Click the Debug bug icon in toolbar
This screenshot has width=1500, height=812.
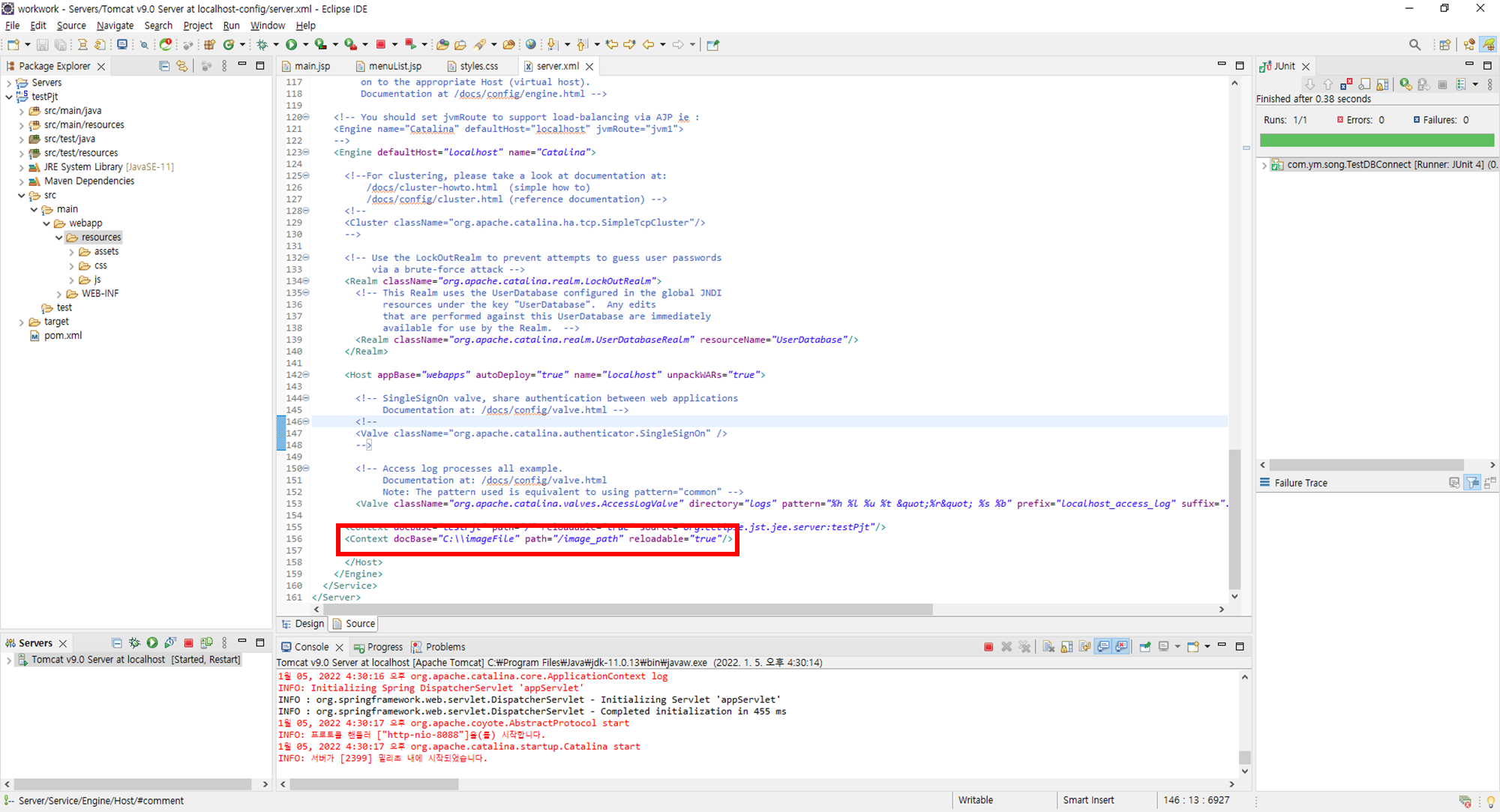tap(262, 45)
